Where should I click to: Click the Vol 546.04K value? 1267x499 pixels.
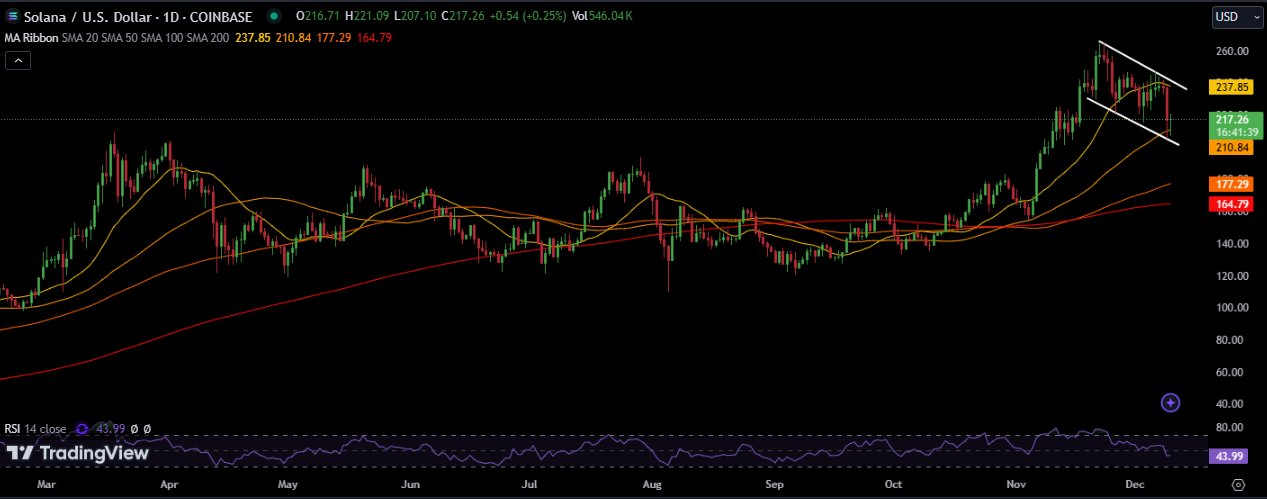600,17
